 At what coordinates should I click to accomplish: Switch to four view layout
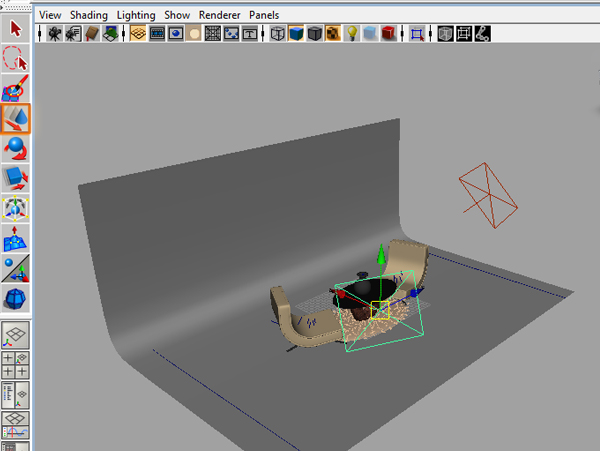point(16,365)
